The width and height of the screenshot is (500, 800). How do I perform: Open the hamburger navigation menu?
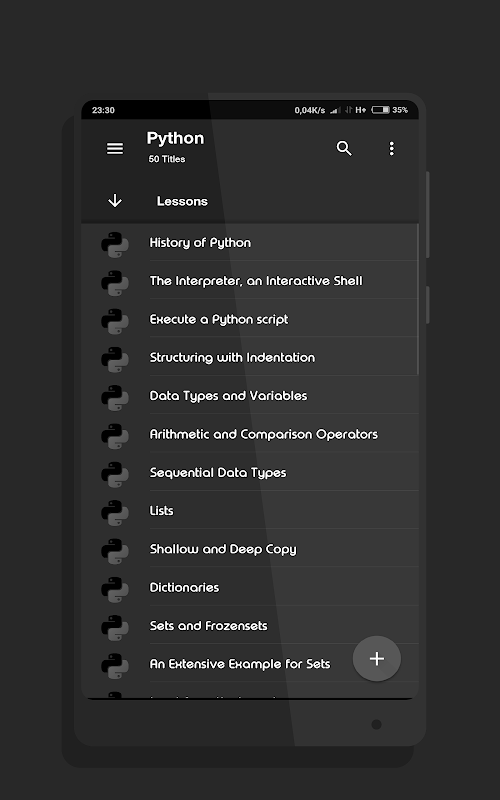pos(115,148)
